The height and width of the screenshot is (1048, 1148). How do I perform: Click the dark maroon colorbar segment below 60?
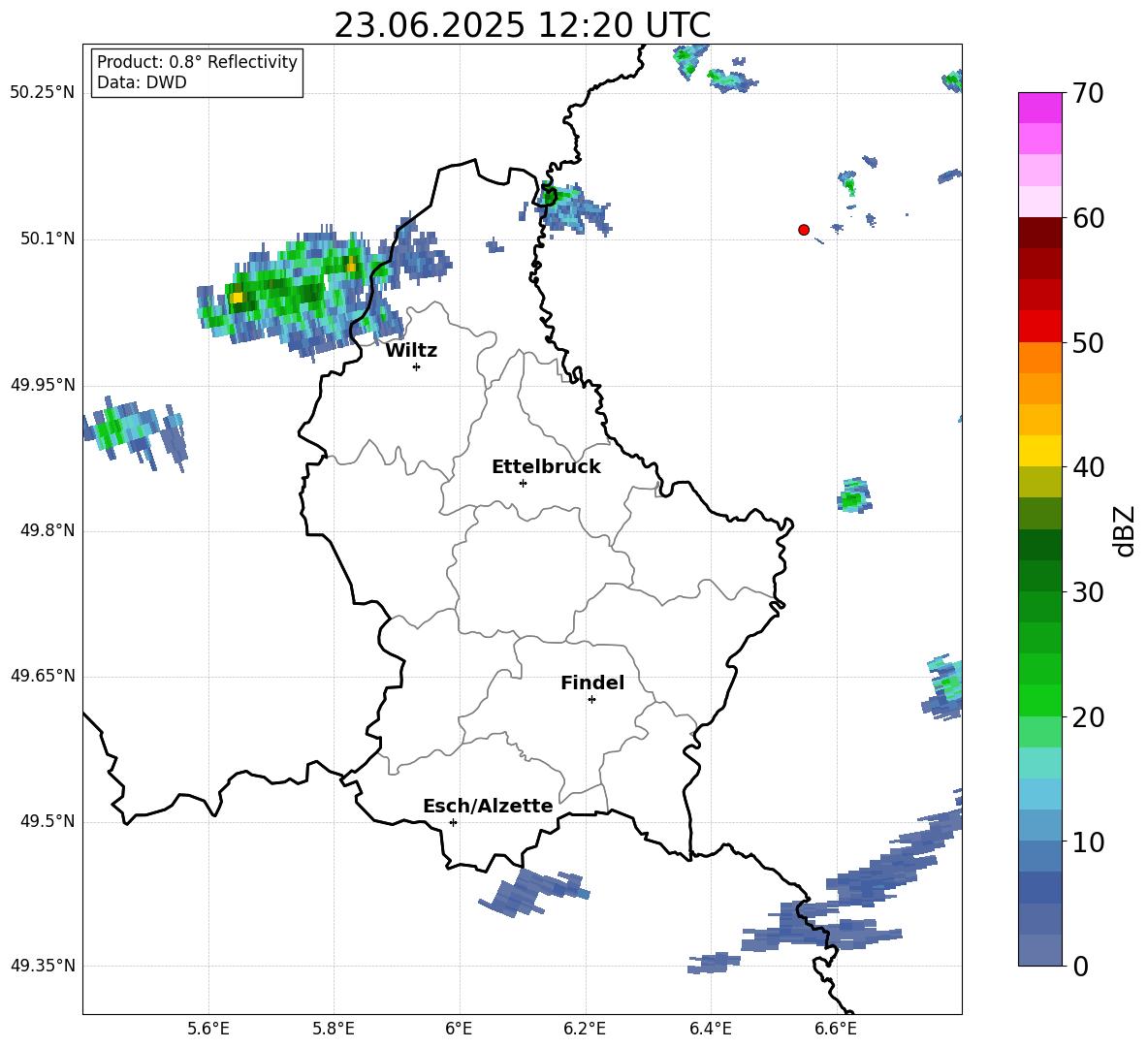(x=1039, y=233)
